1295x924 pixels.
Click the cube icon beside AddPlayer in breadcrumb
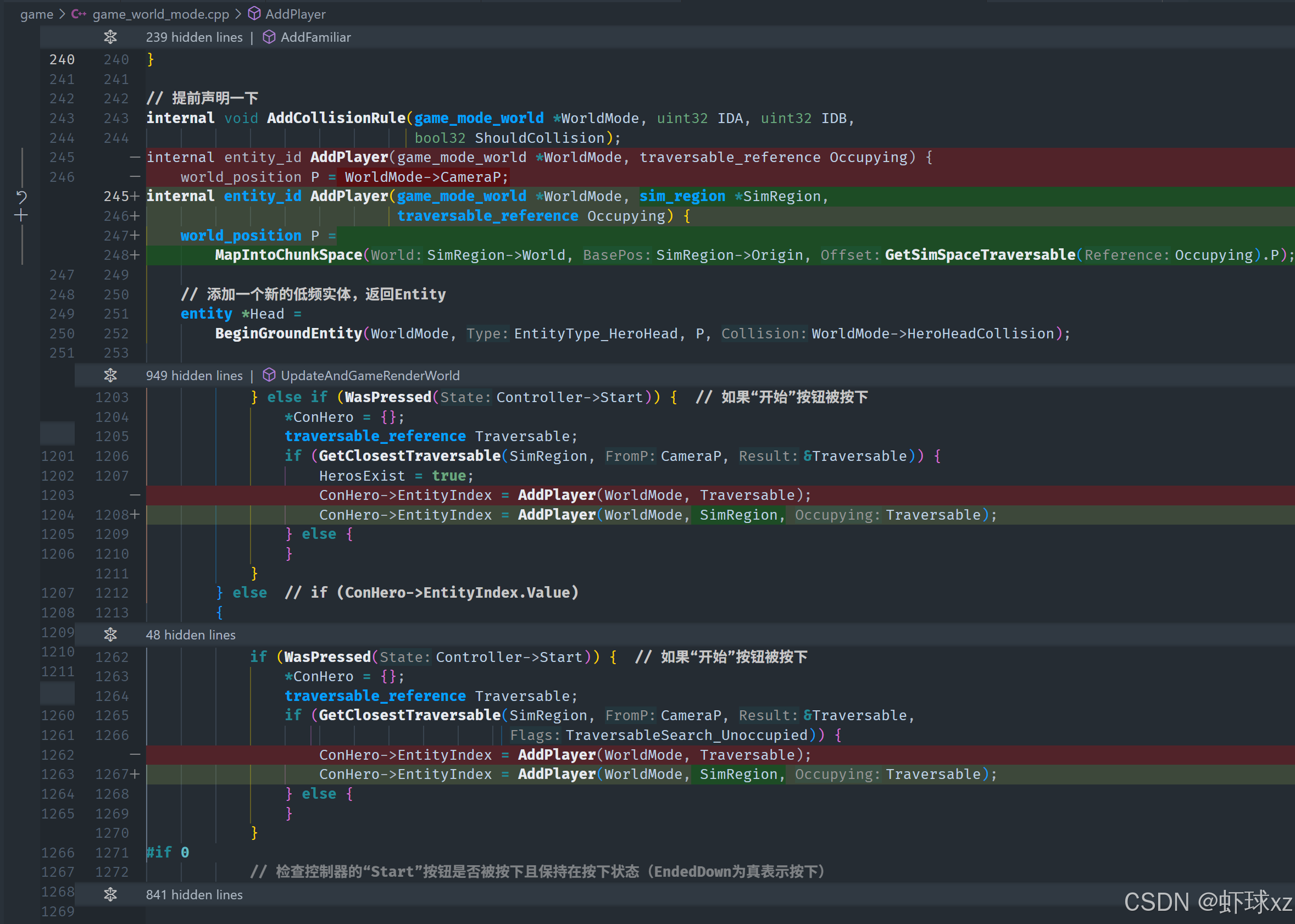[x=254, y=14]
